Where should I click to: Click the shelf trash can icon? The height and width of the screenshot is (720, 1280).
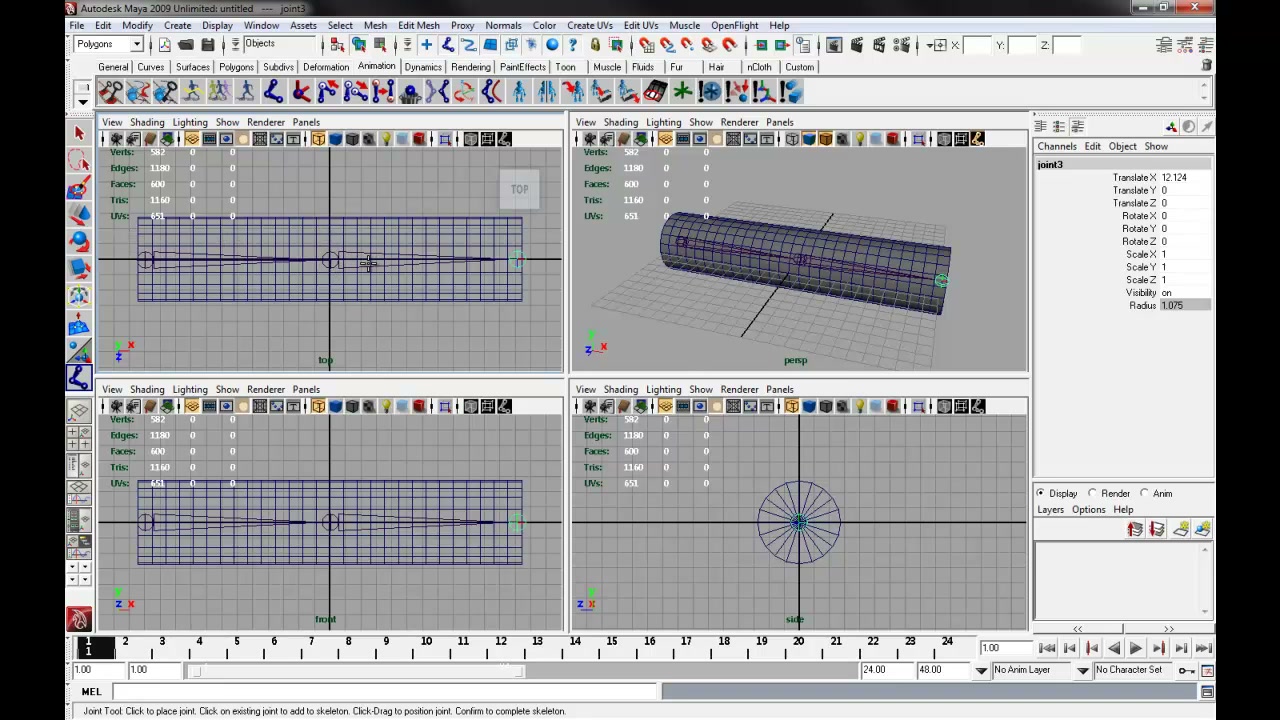tap(1207, 66)
